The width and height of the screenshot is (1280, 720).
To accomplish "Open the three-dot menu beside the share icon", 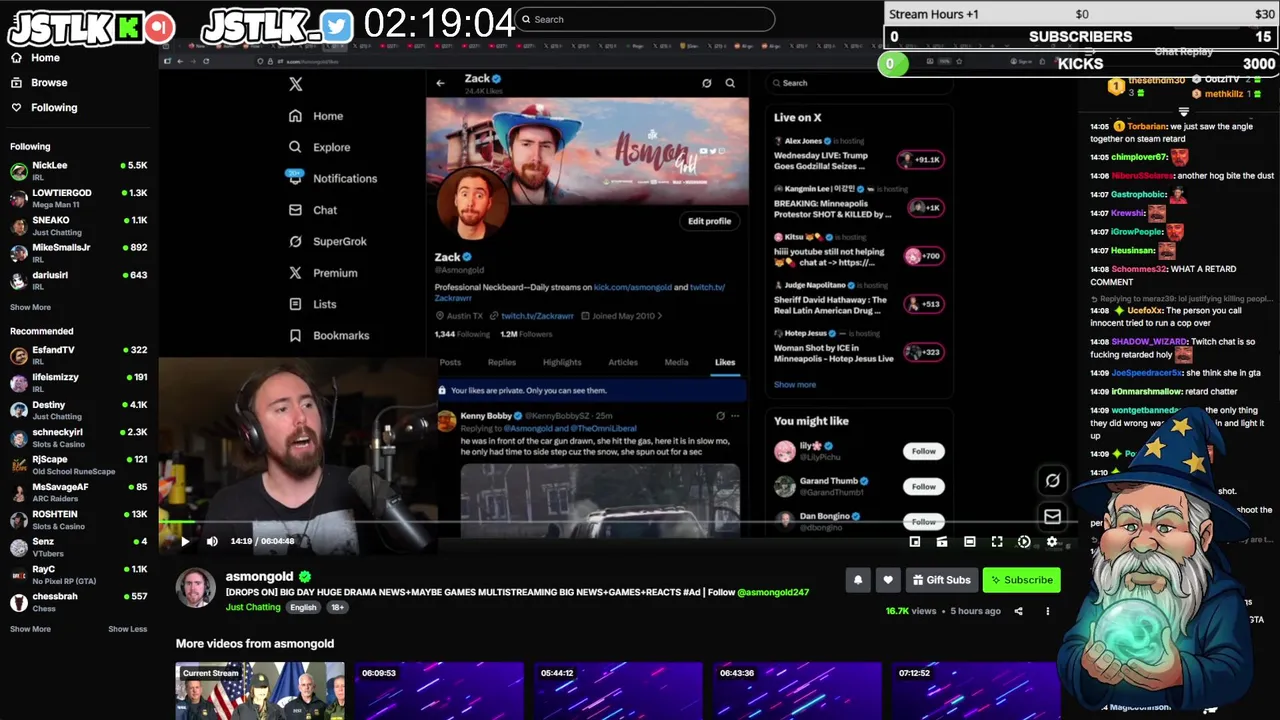I will [x=1048, y=611].
